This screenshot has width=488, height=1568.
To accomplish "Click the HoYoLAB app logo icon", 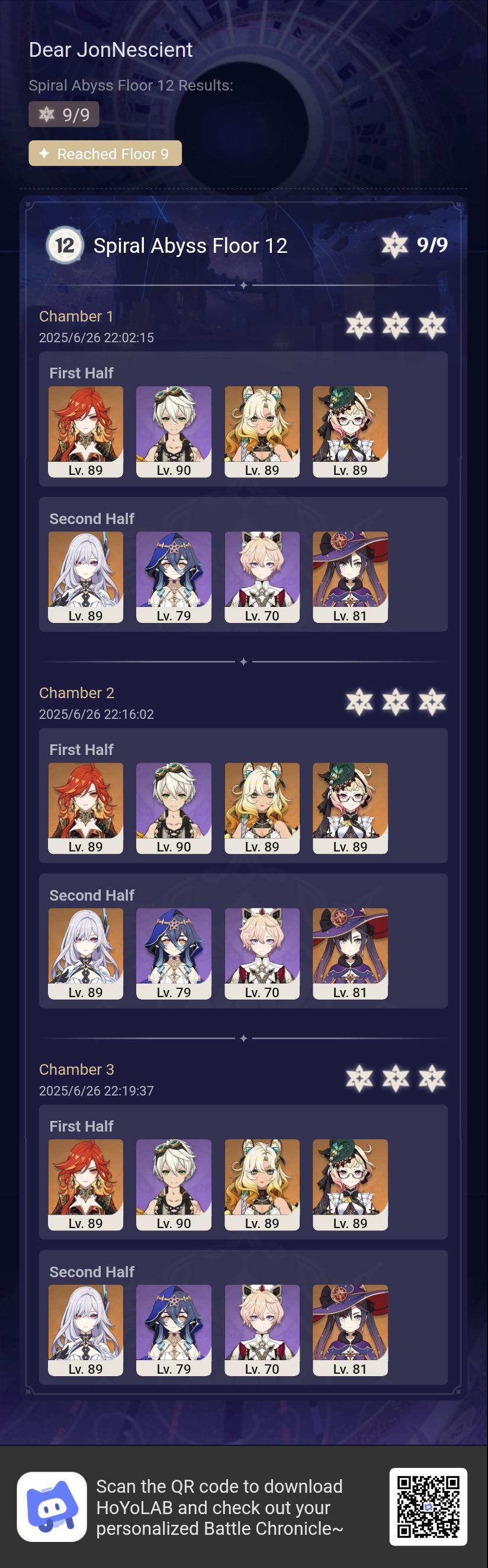I will 52,1506.
